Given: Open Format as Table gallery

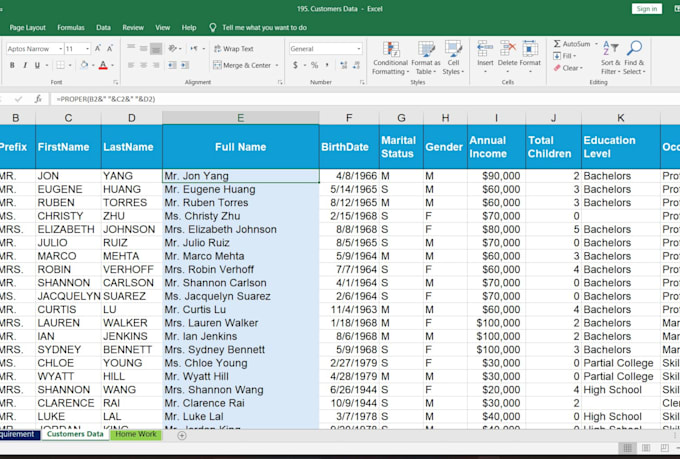Looking at the screenshot, I should pos(425,58).
